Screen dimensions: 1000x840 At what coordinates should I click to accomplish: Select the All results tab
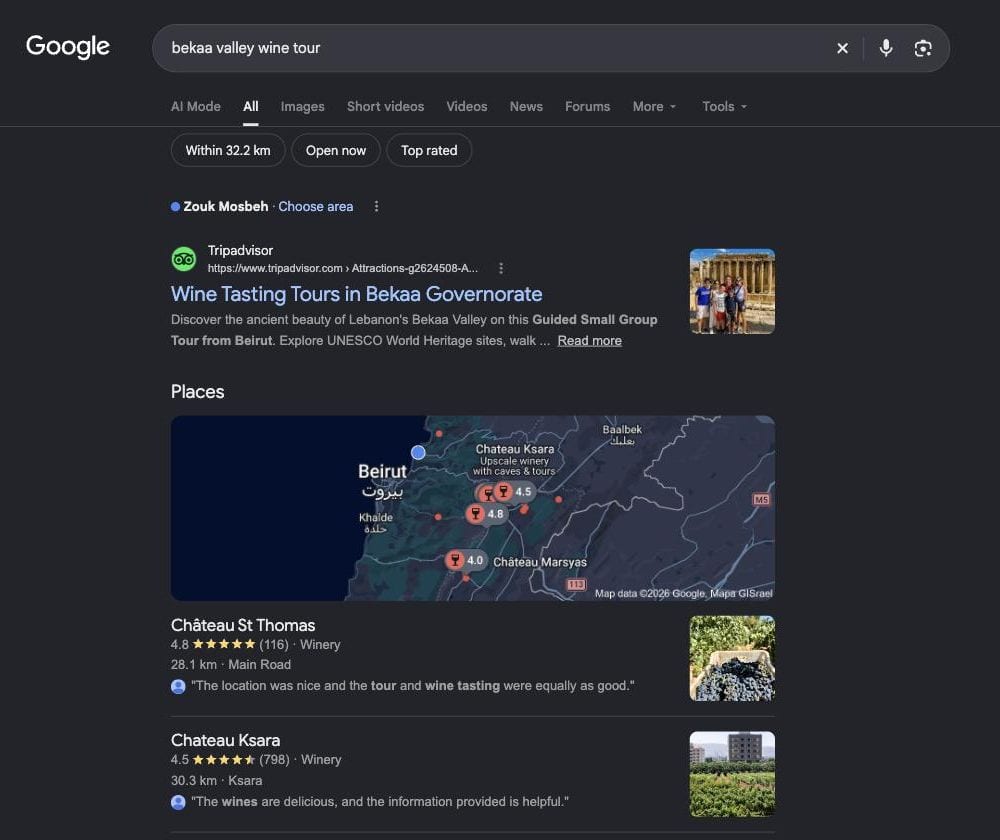[x=251, y=107]
